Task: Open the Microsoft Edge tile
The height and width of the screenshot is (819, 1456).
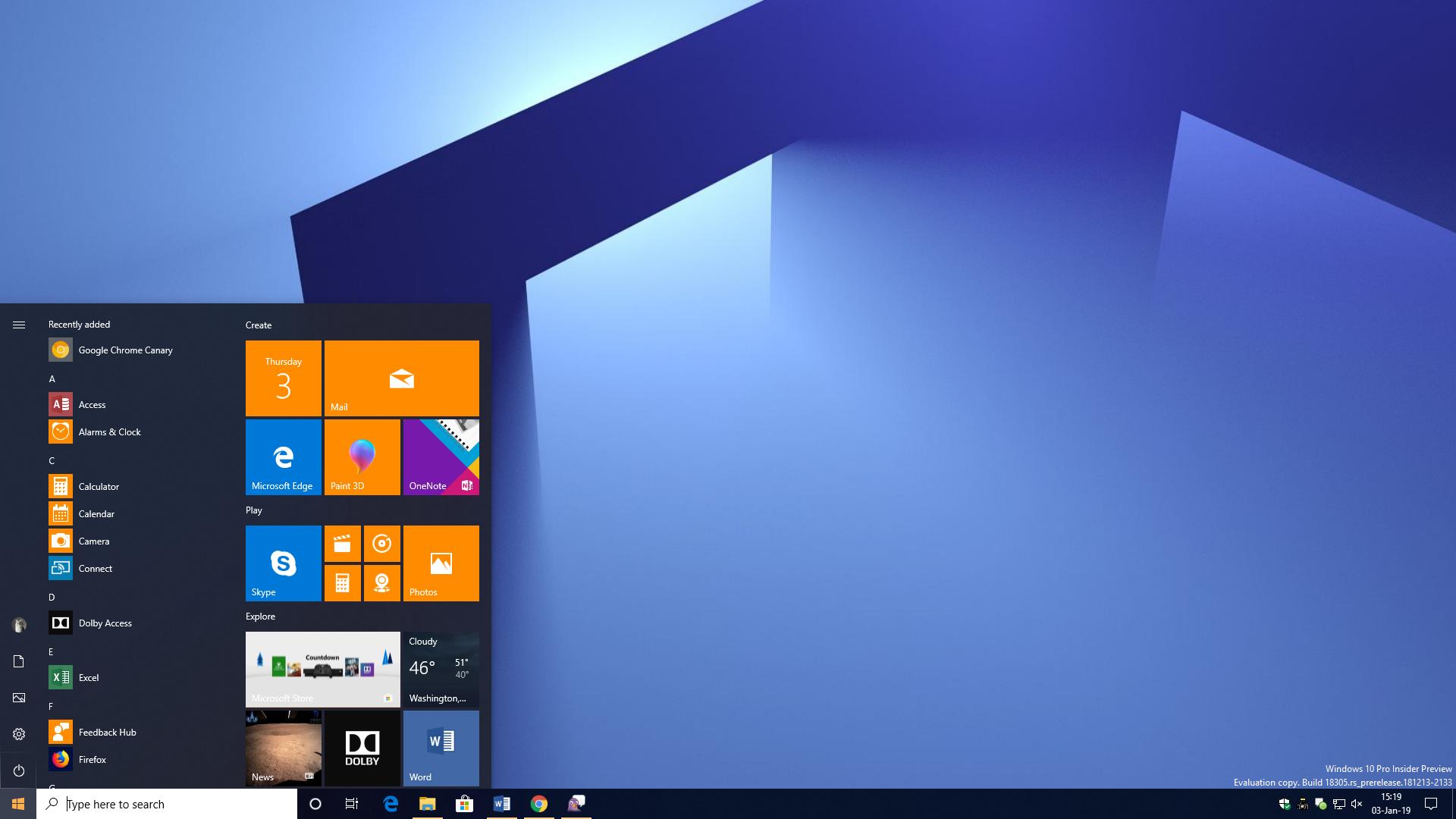Action: [x=284, y=457]
